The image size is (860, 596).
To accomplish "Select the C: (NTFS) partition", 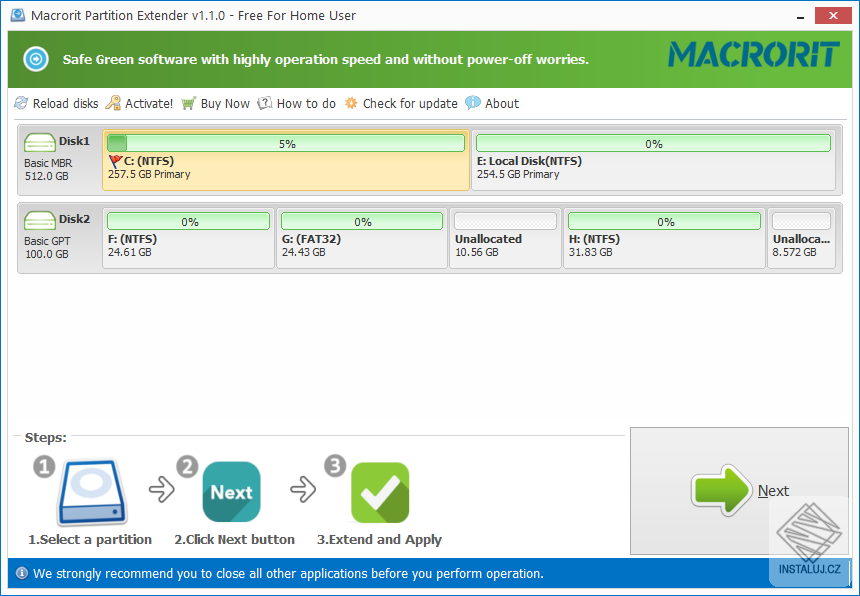I will pyautogui.click(x=286, y=160).
